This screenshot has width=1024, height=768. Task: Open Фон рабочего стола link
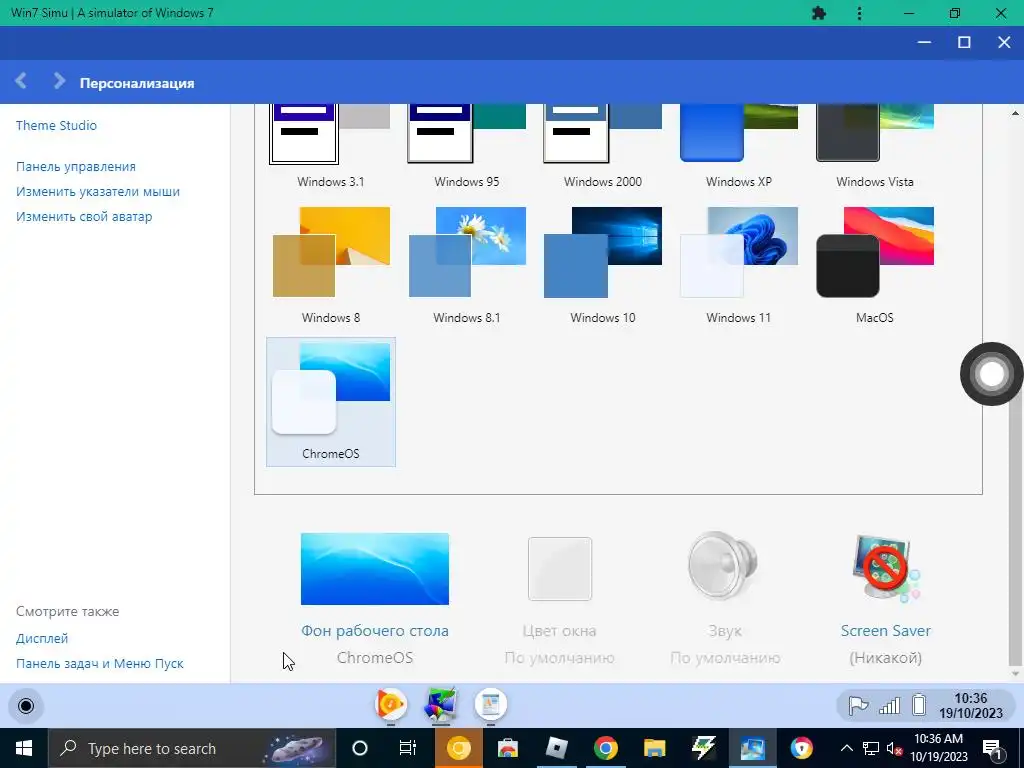375,631
